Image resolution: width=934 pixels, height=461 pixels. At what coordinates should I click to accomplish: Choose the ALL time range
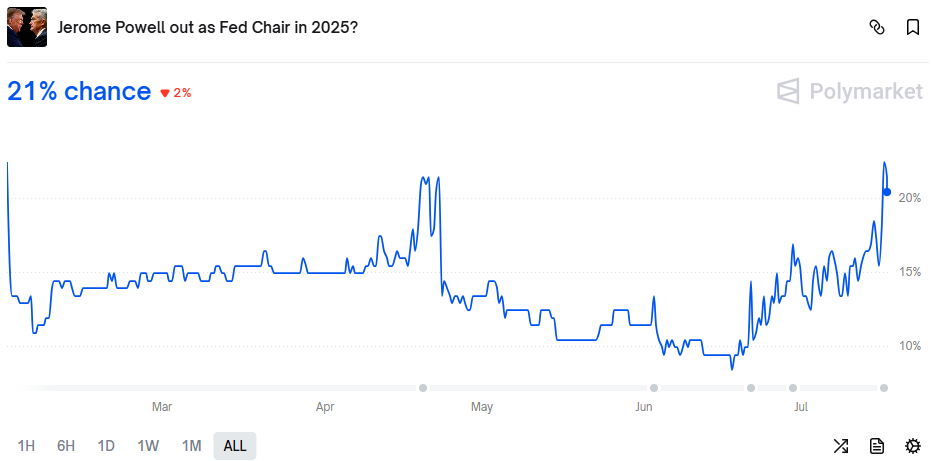point(235,446)
